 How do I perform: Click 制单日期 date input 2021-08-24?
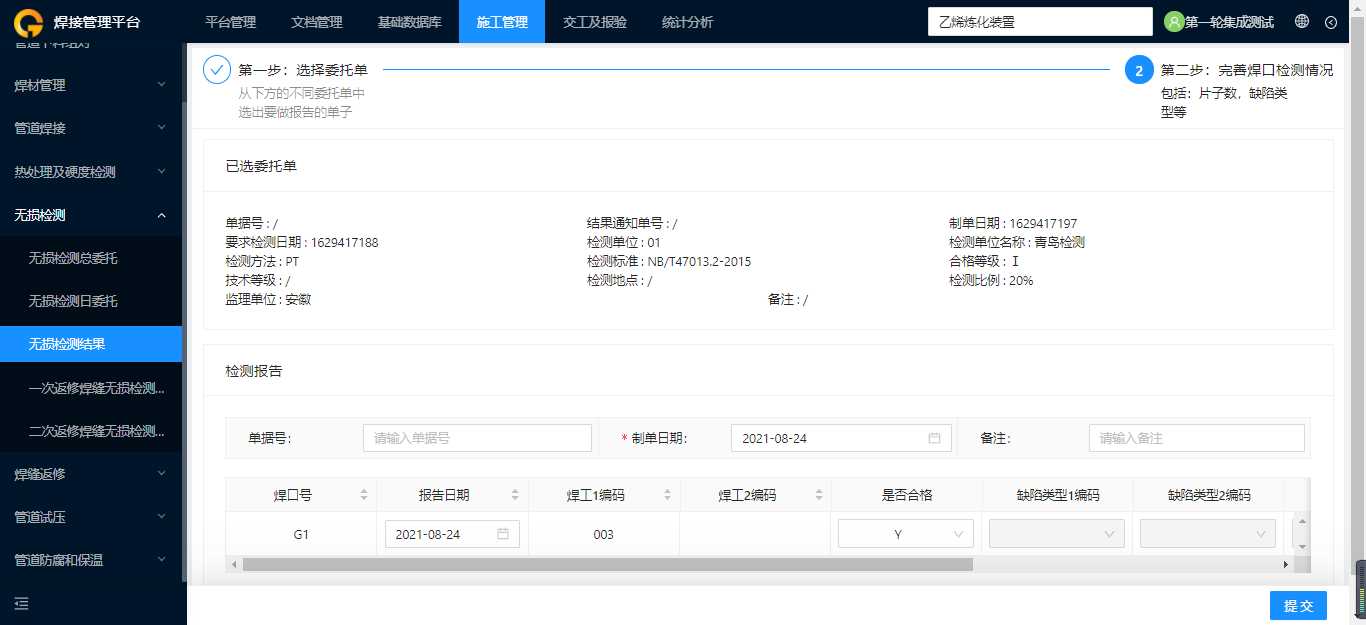[x=841, y=438]
